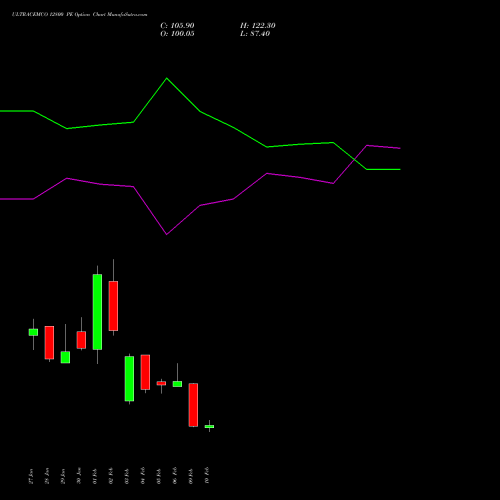
Task: Click the 09 Feb date label
Action: (x=191, y=476)
